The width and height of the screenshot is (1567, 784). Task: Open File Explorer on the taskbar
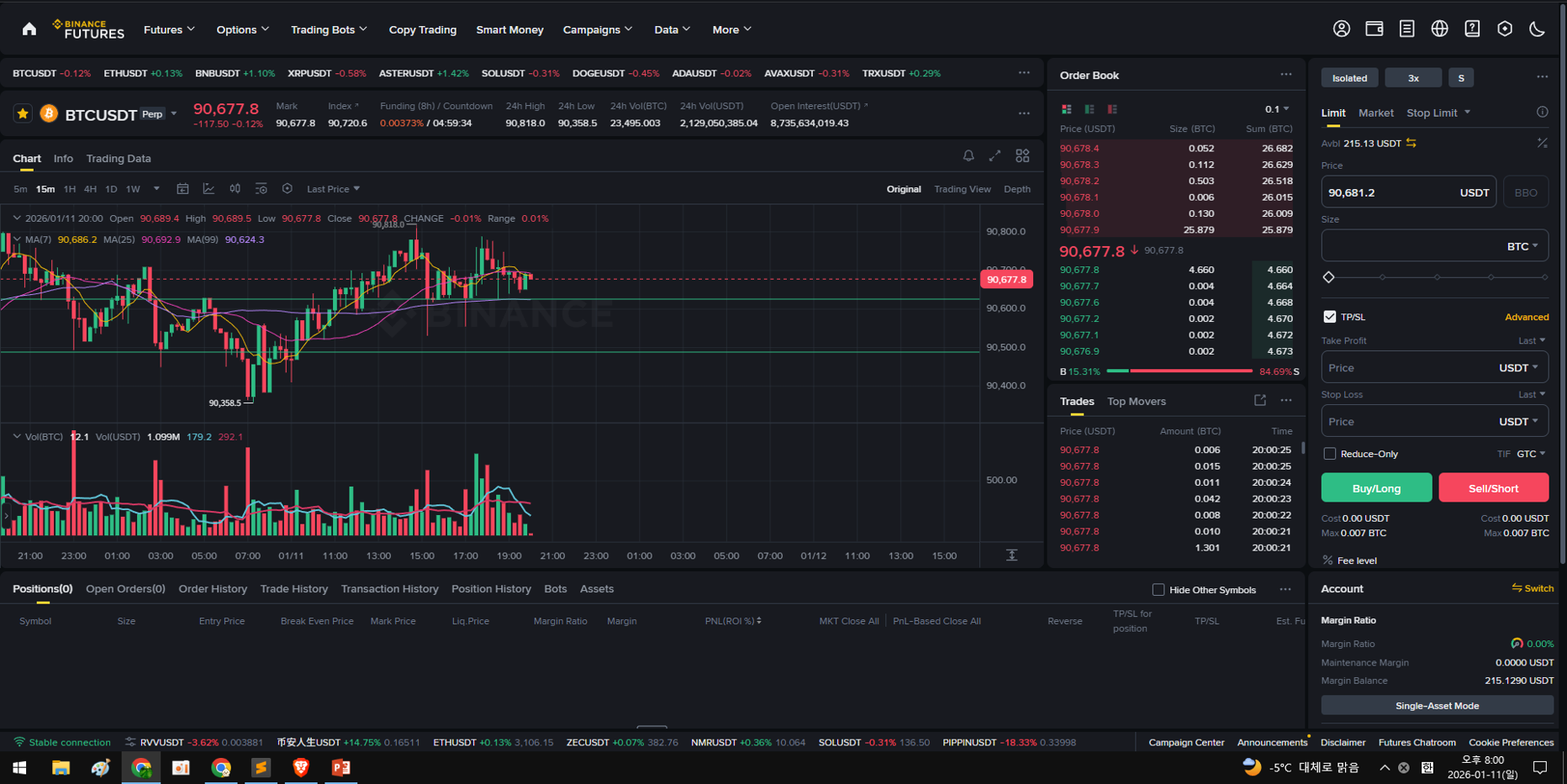tap(61, 767)
